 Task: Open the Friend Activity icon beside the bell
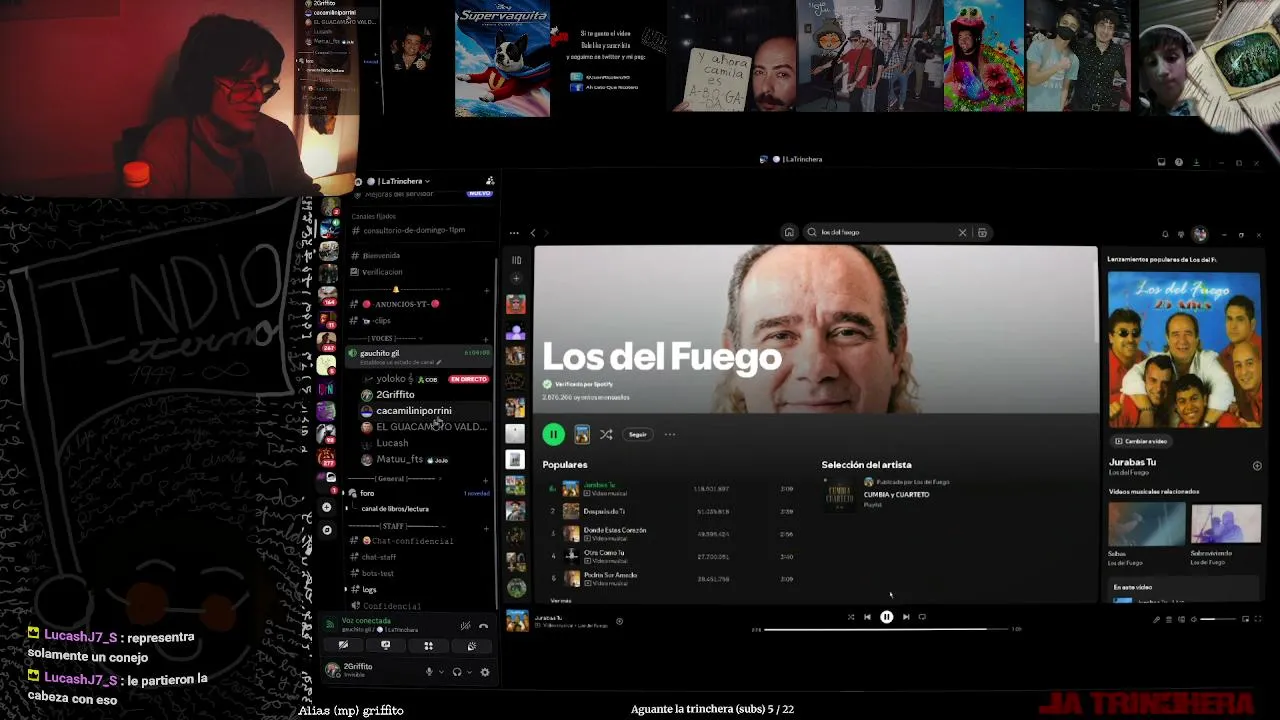[1181, 234]
